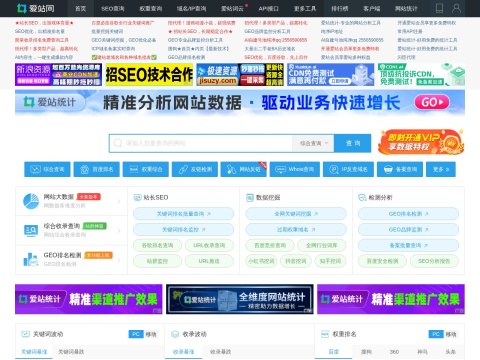Go to 首页 in top navigation
480x360 pixels.
click(x=80, y=8)
